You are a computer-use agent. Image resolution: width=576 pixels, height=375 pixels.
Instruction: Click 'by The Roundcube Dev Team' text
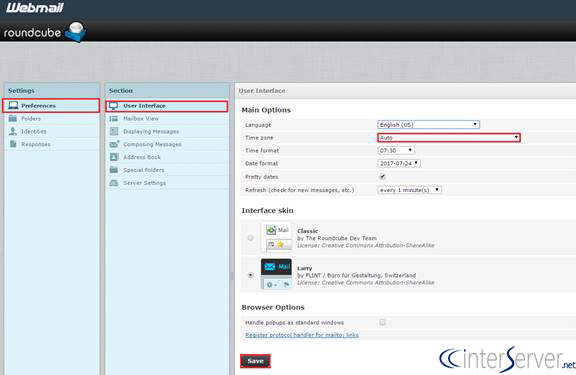pos(337,238)
